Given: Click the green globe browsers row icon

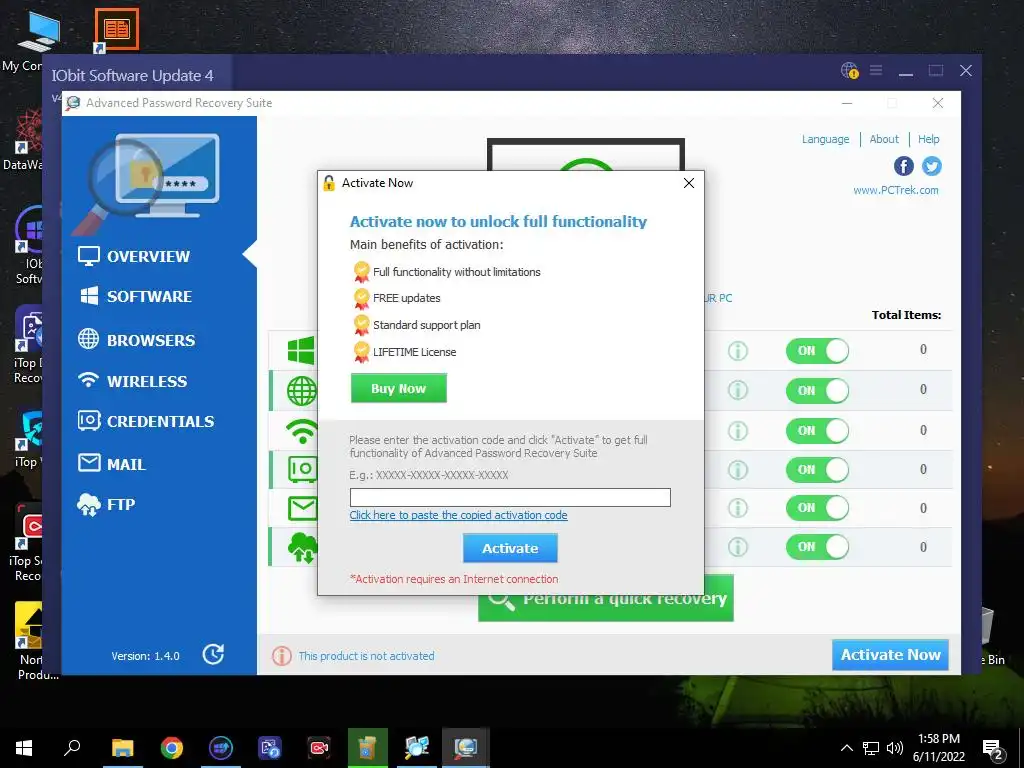Looking at the screenshot, I should [302, 391].
